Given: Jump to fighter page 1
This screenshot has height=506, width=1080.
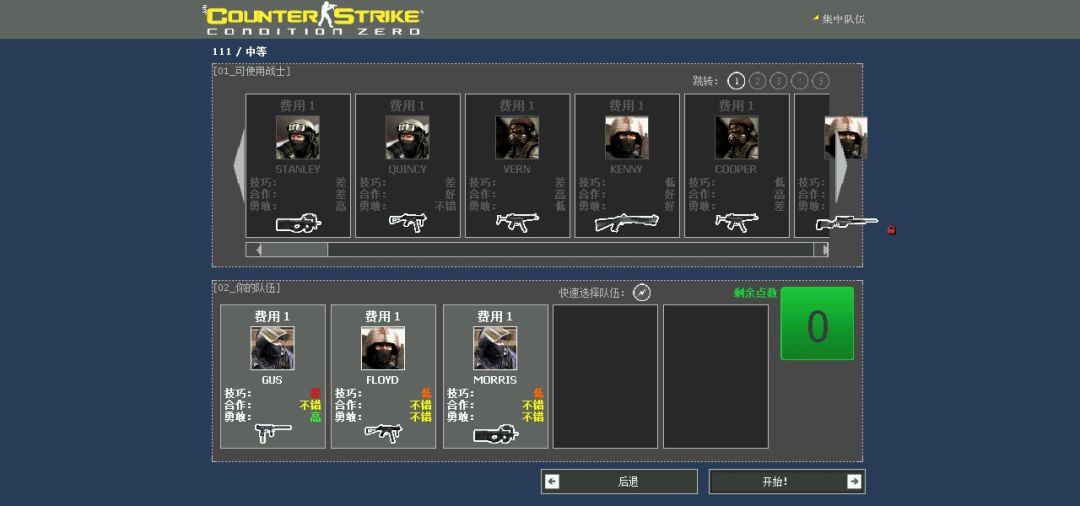Looking at the screenshot, I should [x=736, y=81].
